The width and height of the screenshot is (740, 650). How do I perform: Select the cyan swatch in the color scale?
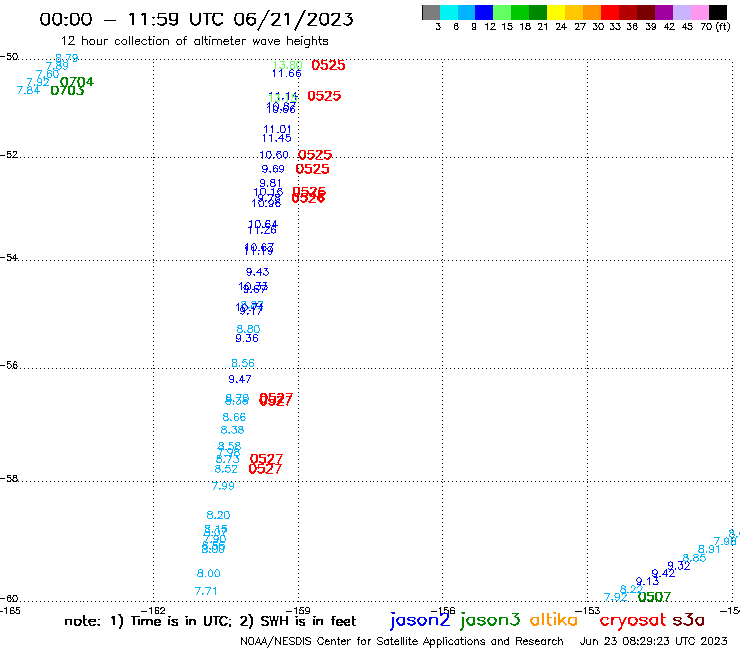pos(449,12)
